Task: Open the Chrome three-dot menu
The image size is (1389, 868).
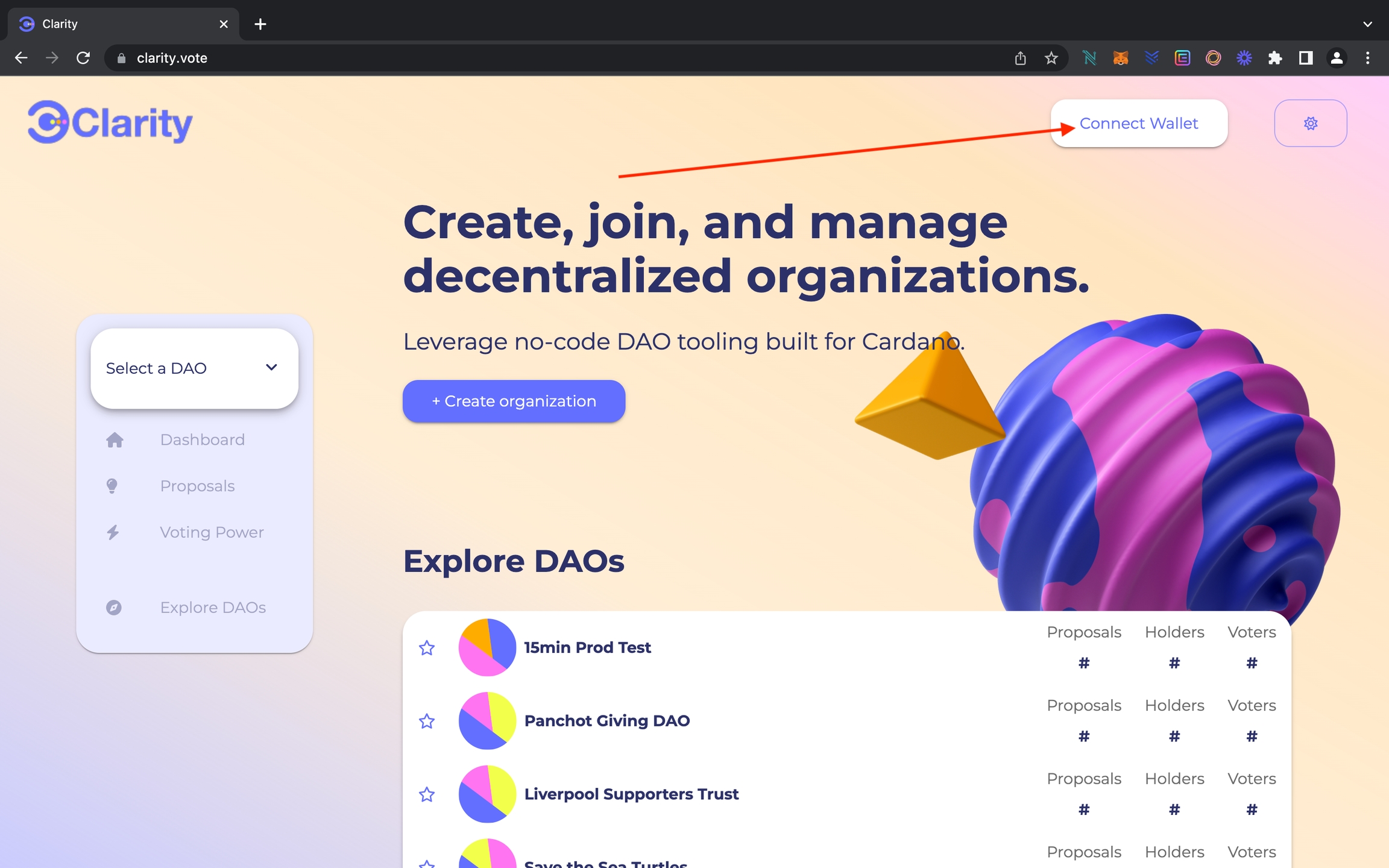Action: pyautogui.click(x=1367, y=58)
